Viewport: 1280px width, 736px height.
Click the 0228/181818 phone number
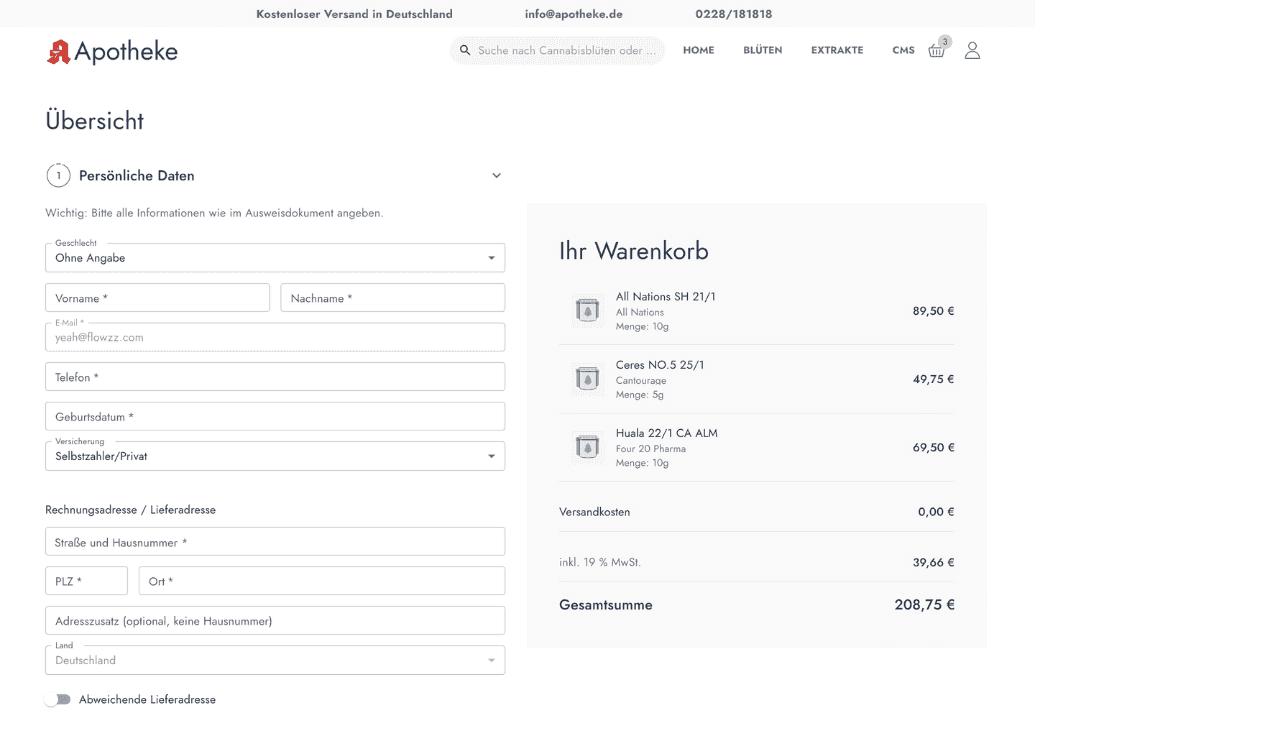733,14
